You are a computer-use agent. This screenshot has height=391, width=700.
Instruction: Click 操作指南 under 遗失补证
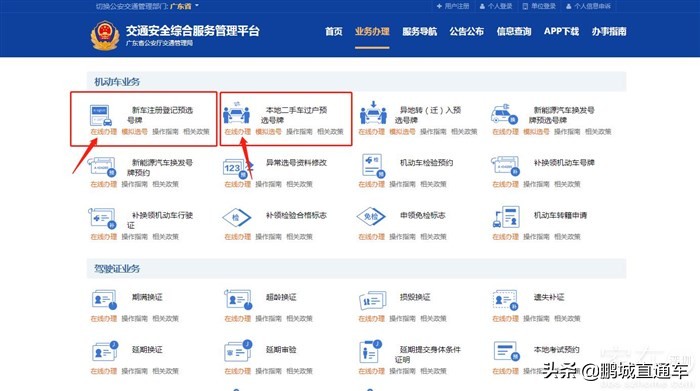pos(536,318)
